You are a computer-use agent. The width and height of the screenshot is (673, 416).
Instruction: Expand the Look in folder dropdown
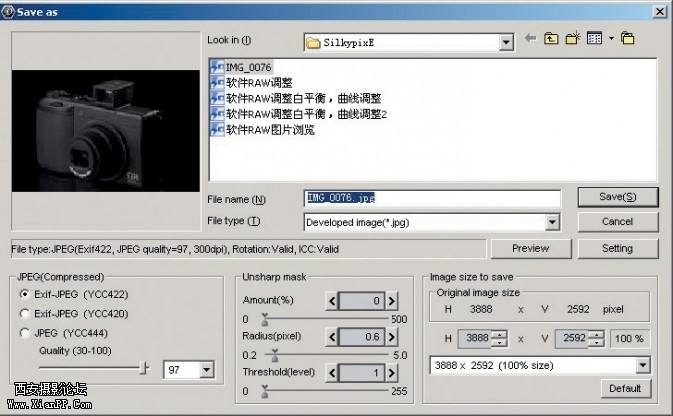(506, 42)
